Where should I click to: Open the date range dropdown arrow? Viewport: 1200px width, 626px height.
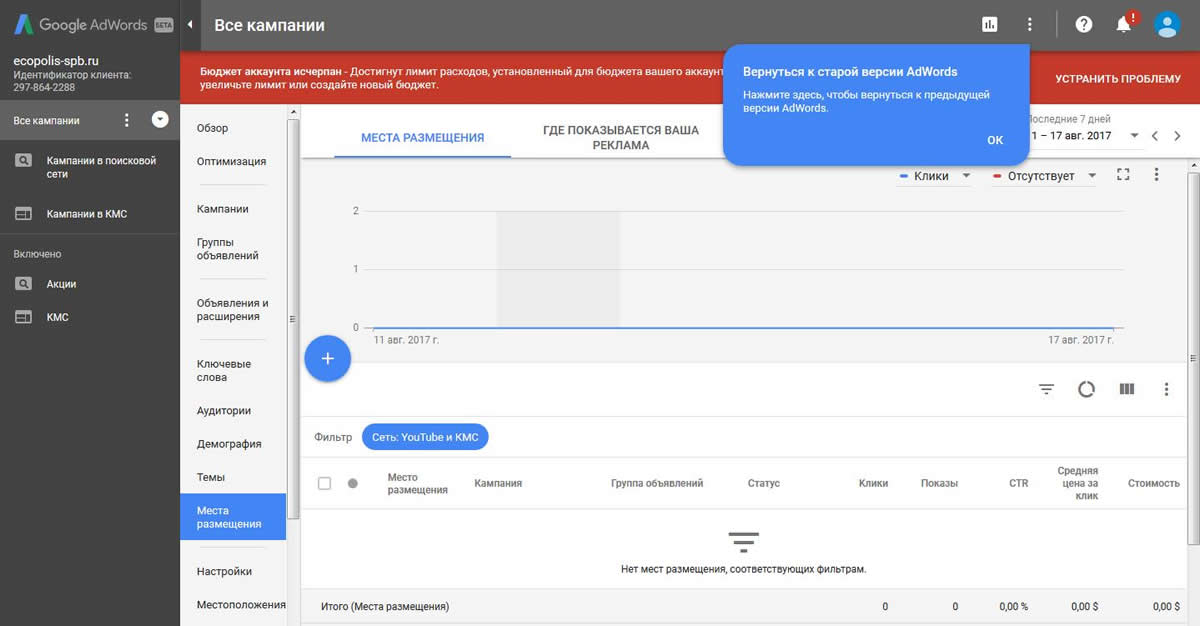1134,136
